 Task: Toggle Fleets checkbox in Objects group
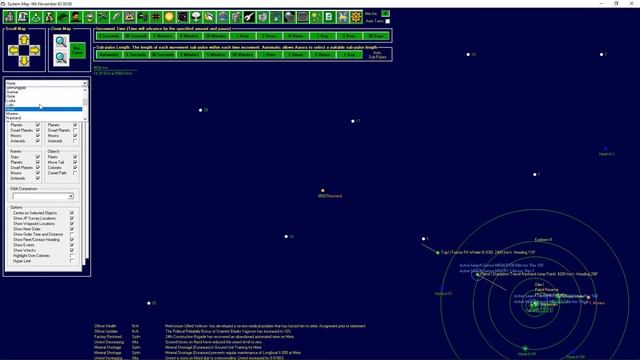click(x=75, y=157)
